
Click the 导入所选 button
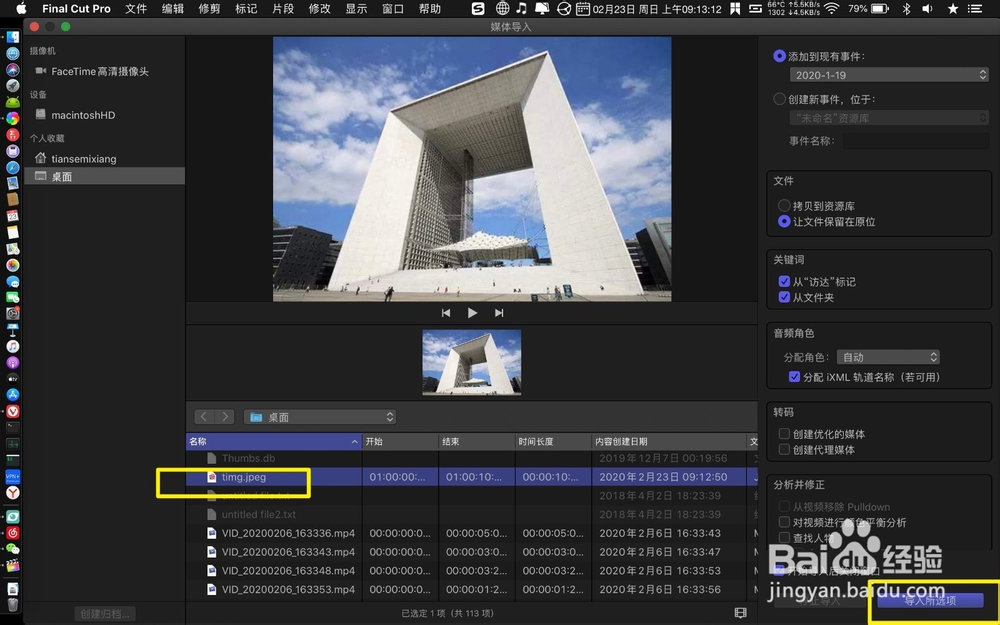pyautogui.click(x=931, y=600)
